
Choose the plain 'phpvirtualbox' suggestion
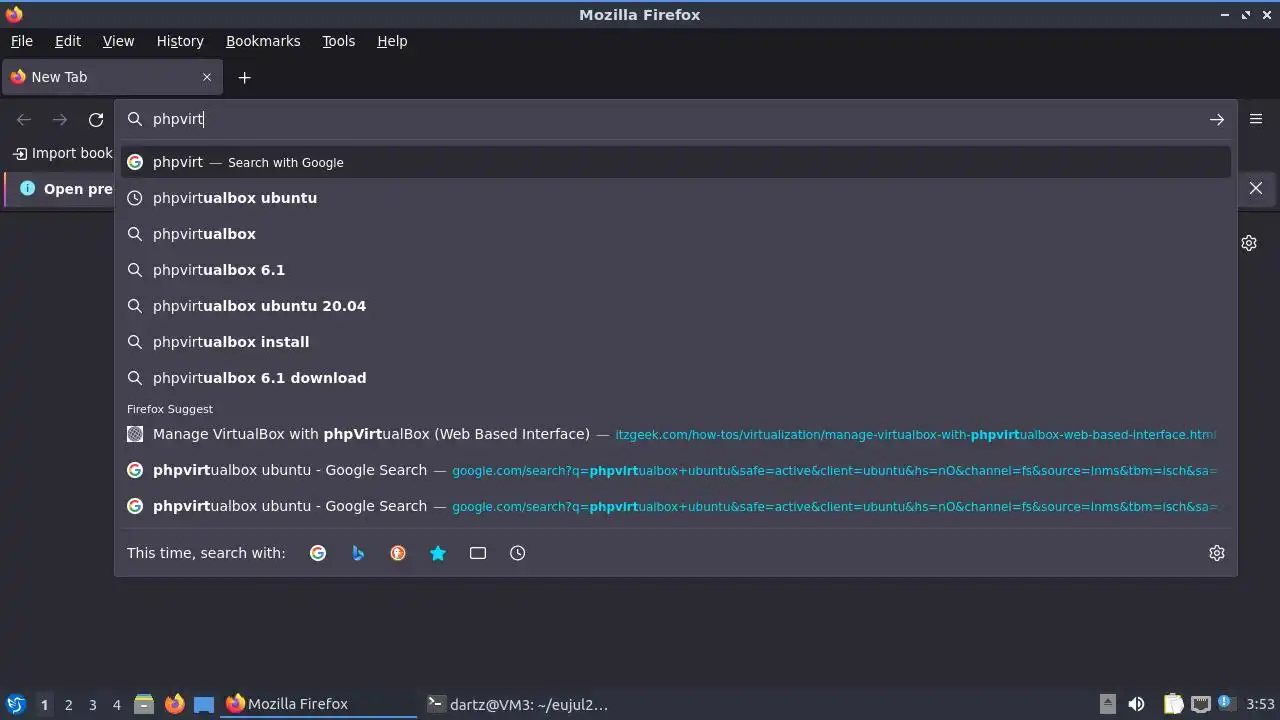[675, 234]
